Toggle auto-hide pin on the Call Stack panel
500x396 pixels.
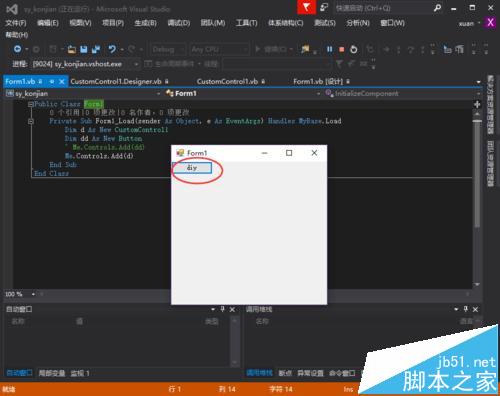click(466, 309)
